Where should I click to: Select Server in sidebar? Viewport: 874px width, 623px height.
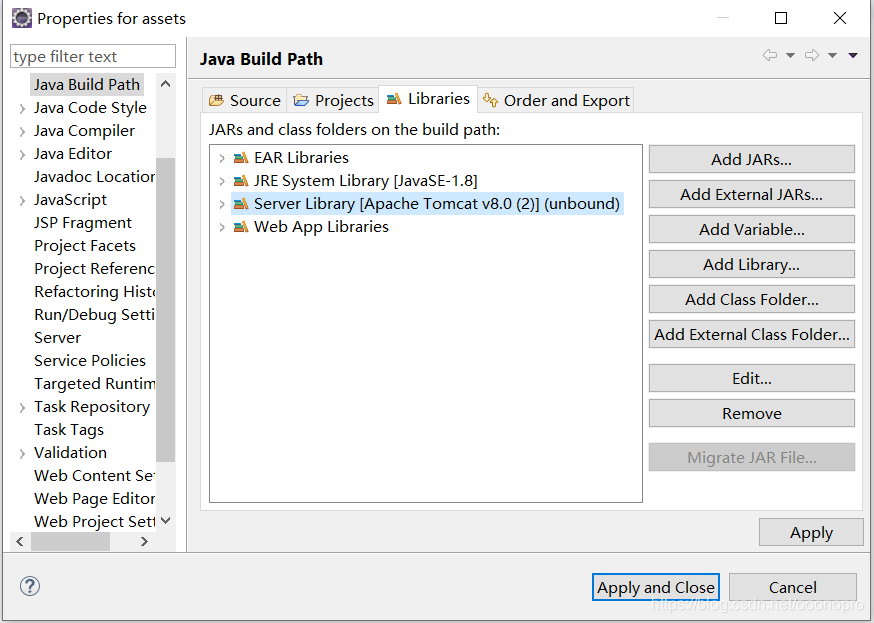coord(57,338)
